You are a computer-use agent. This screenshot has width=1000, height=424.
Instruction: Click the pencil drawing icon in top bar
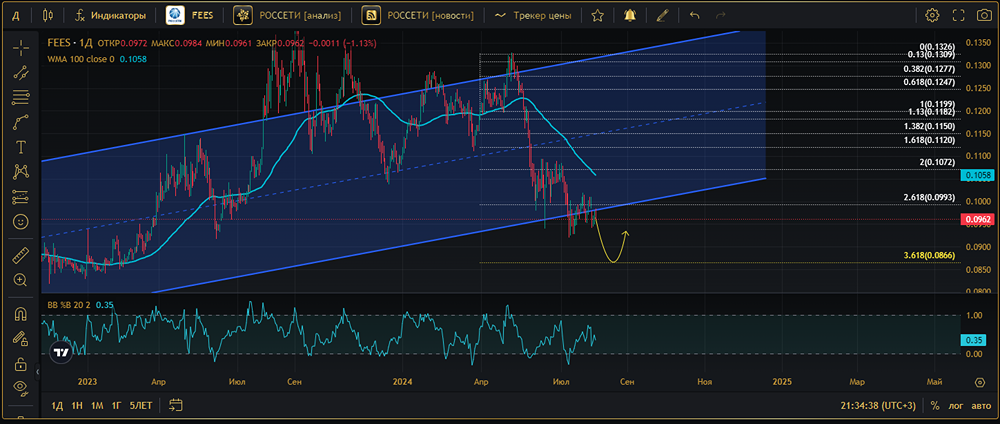663,15
